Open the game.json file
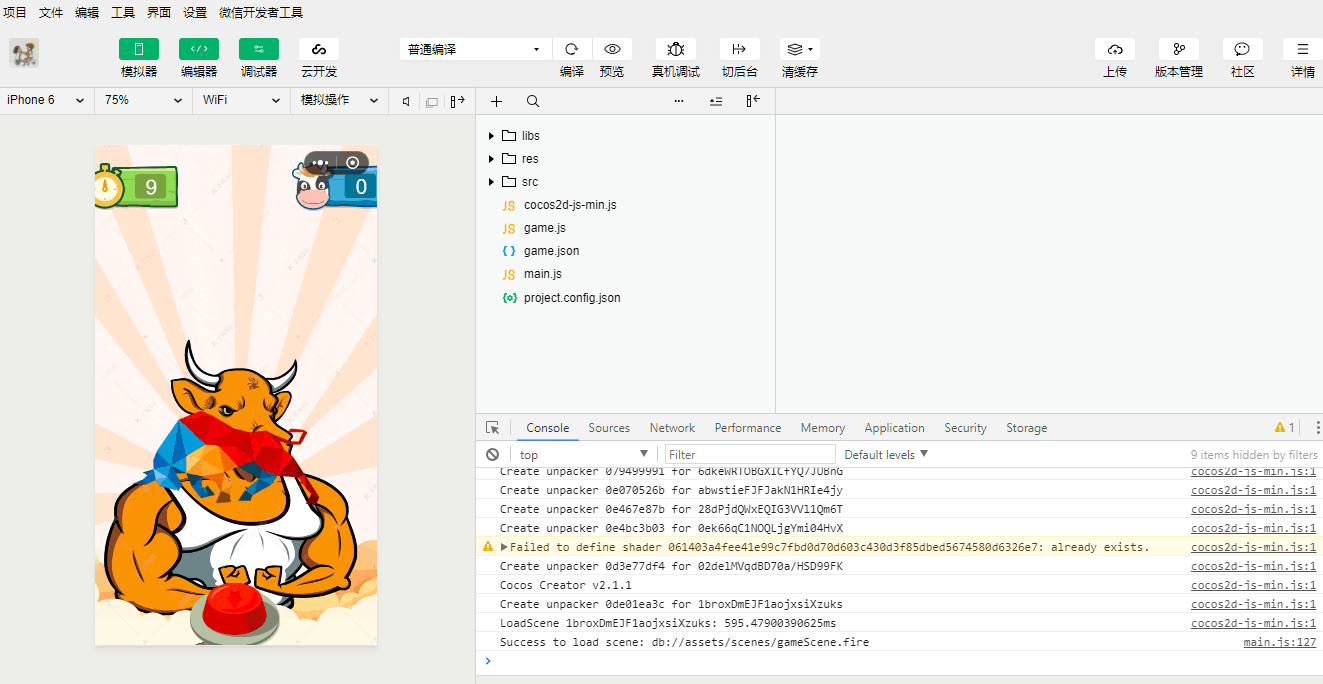This screenshot has width=1323, height=684. click(551, 251)
